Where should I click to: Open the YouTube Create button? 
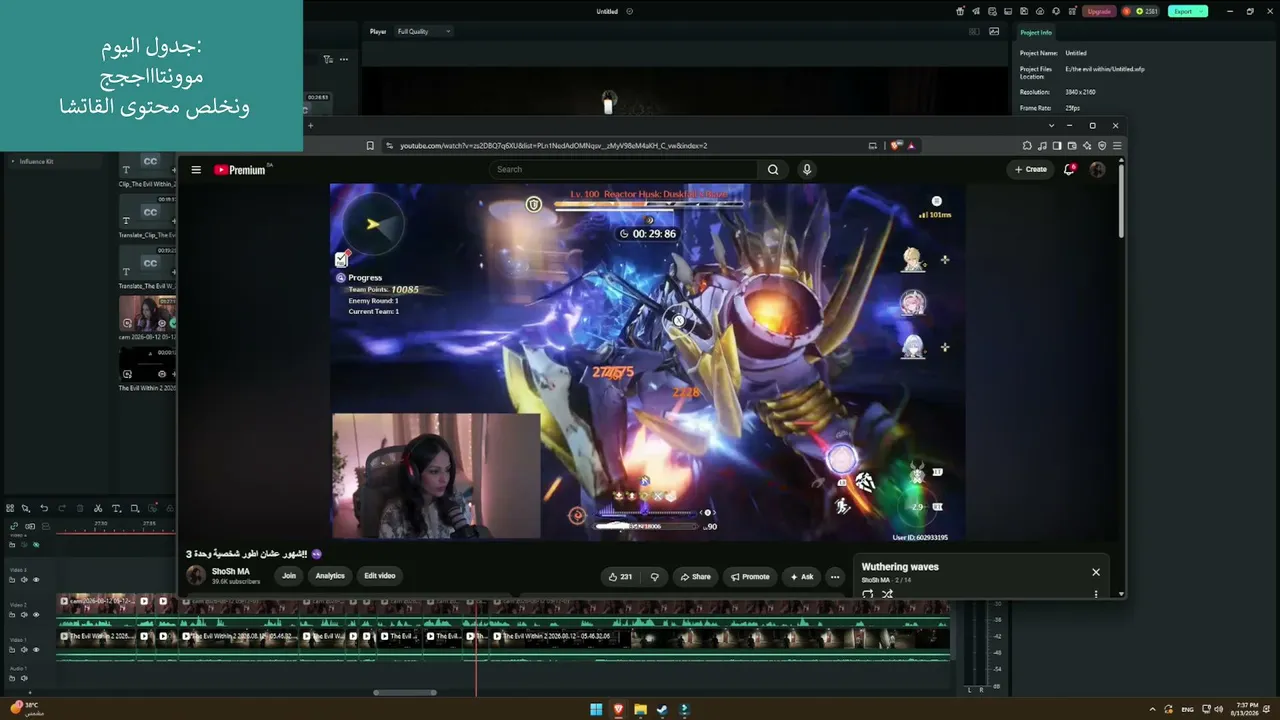tap(1031, 169)
